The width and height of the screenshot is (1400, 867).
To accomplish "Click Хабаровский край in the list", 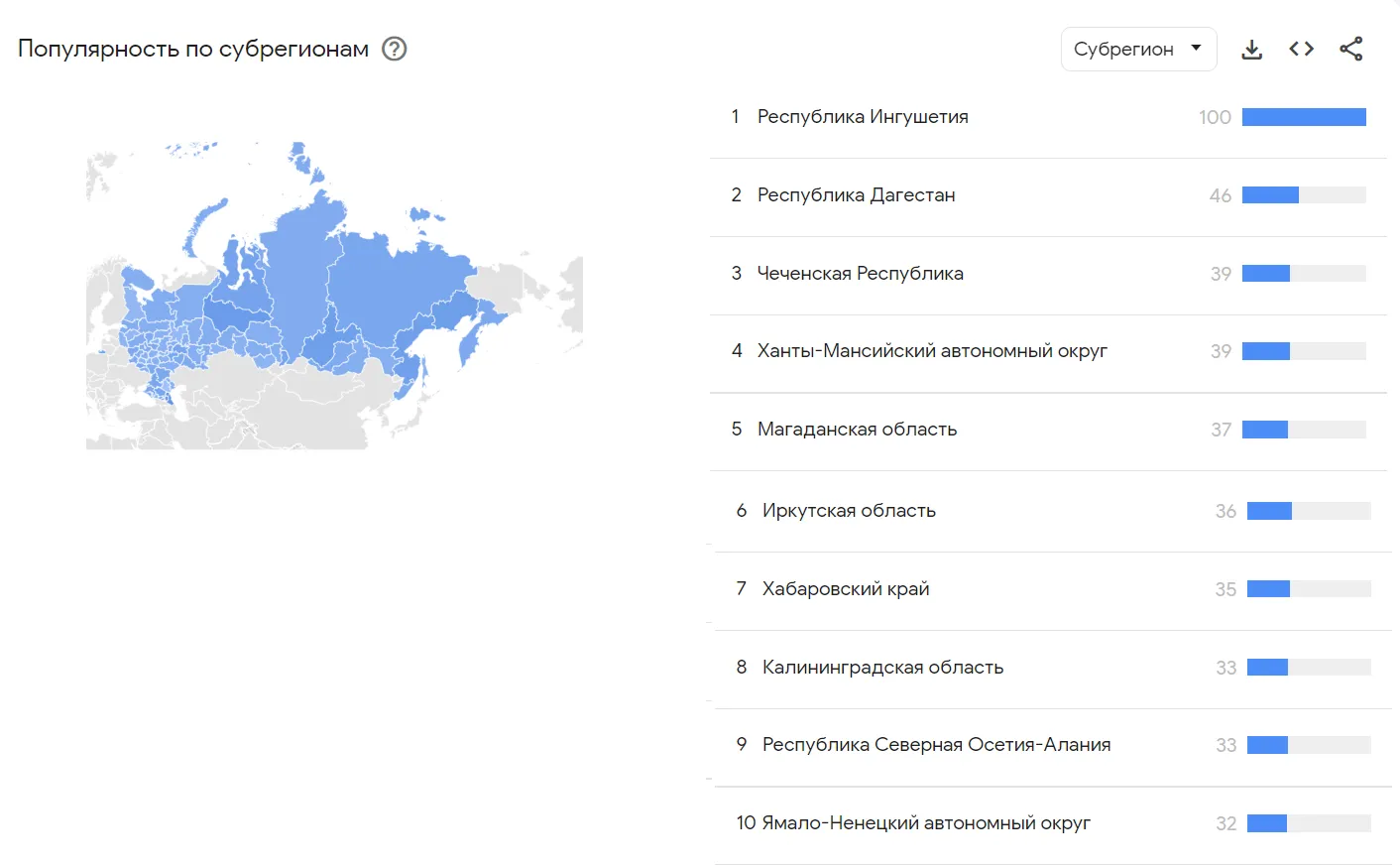I will pyautogui.click(x=846, y=589).
